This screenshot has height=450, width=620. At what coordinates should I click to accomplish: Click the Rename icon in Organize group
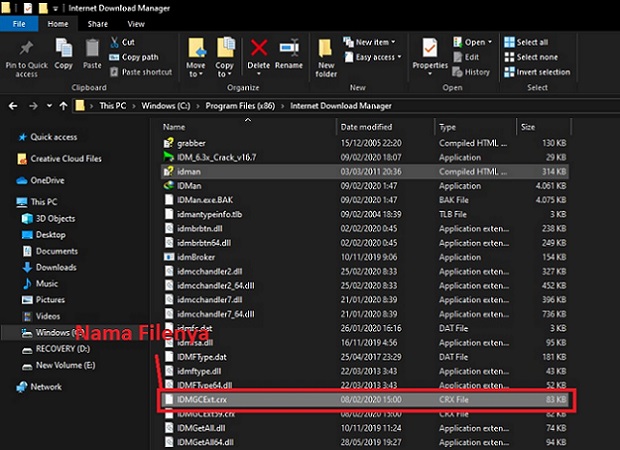[289, 52]
